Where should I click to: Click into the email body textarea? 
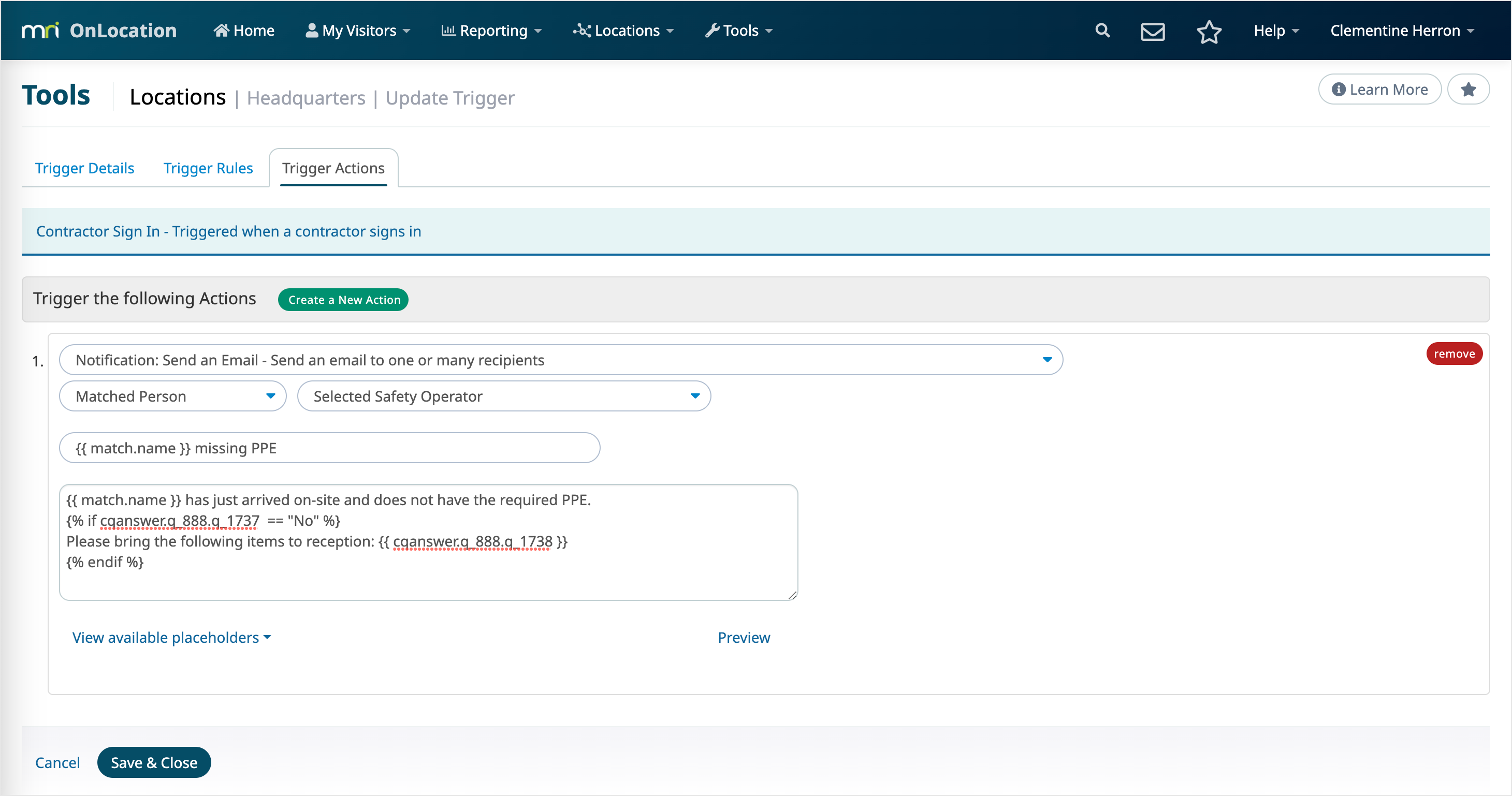pos(428,542)
